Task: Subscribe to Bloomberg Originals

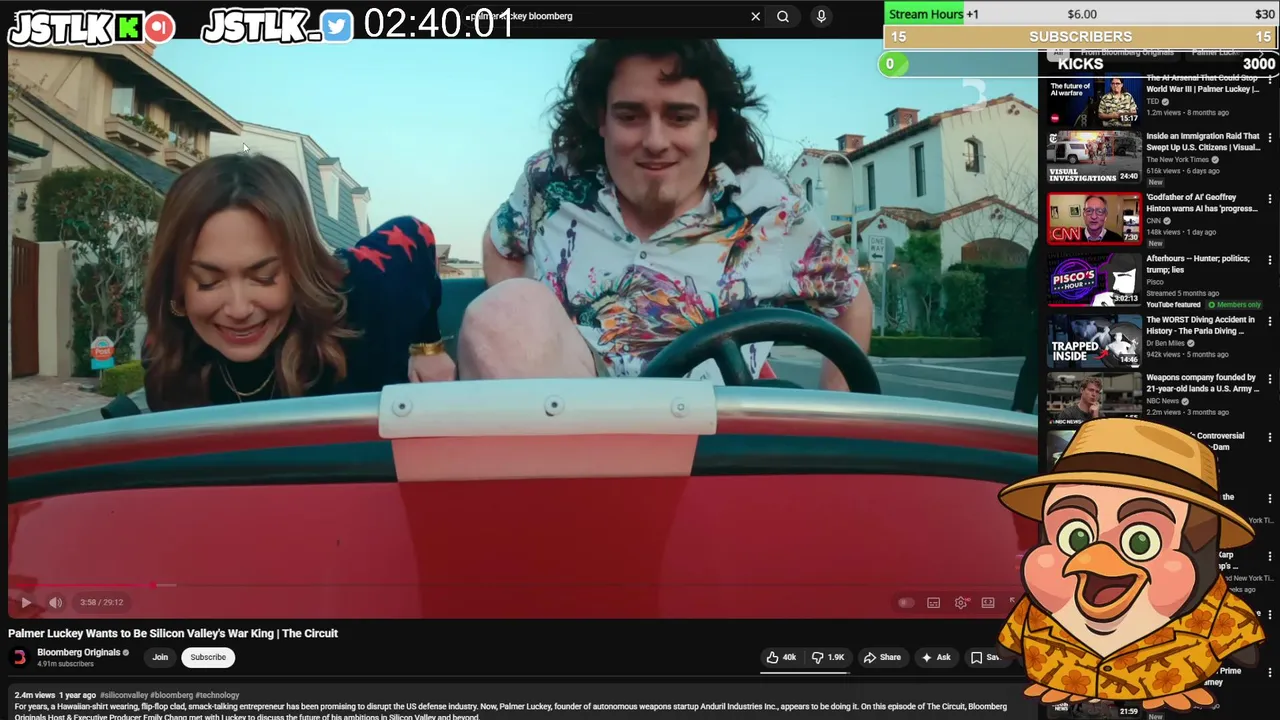Action: [x=208, y=657]
